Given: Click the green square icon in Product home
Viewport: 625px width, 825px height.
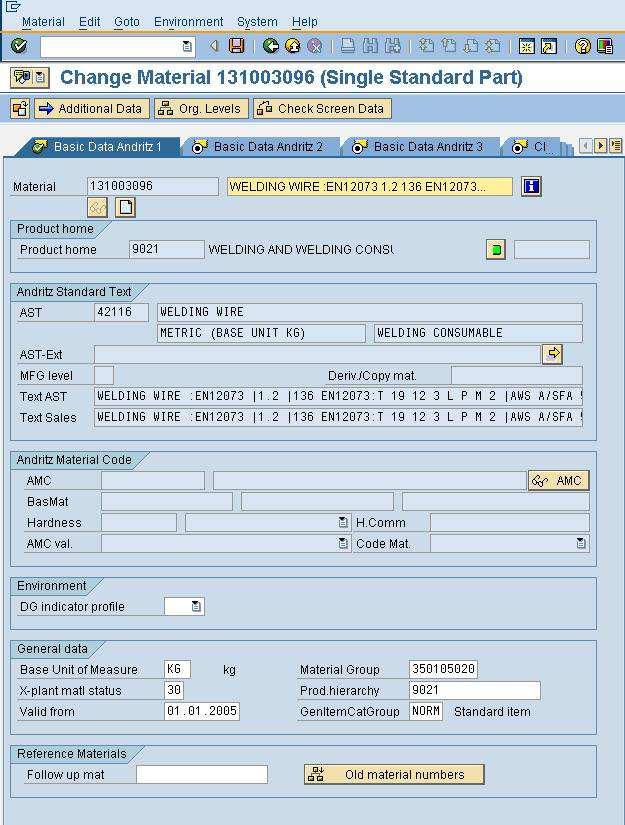Looking at the screenshot, I should (495, 250).
